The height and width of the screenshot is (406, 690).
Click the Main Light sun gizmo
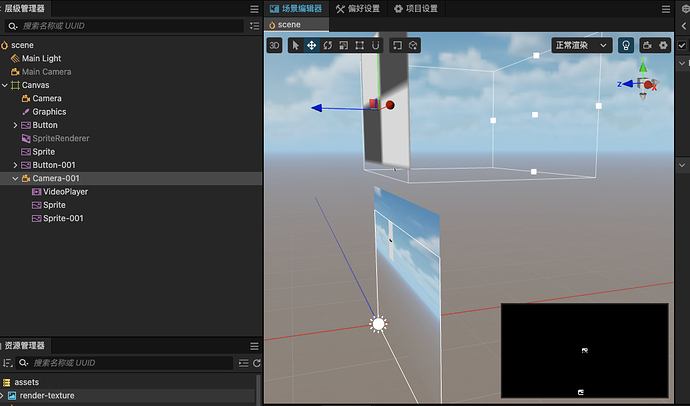click(378, 324)
